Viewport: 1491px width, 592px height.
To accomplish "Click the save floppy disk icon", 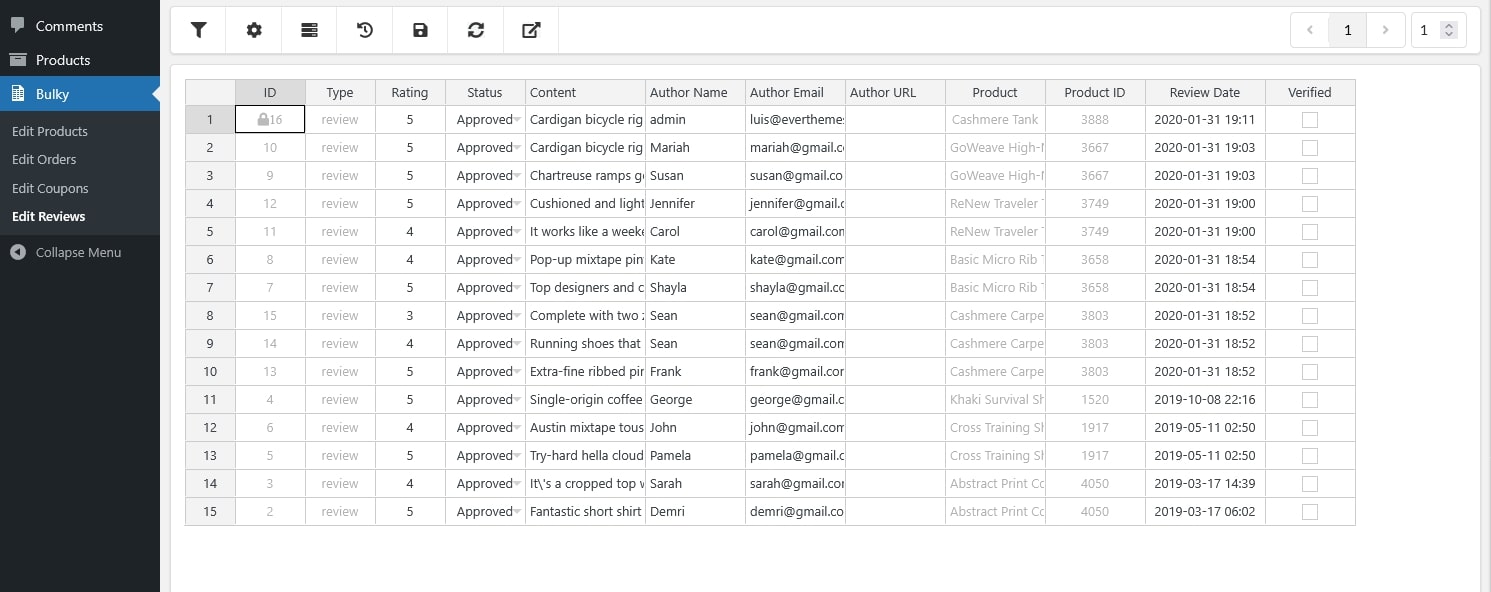I will 421,30.
